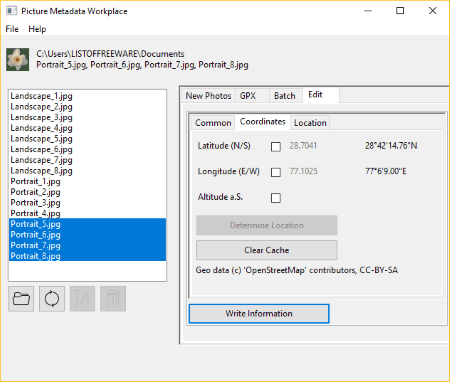The image size is (450, 382).
Task: Click the app icon in title bar
Action: [11, 11]
